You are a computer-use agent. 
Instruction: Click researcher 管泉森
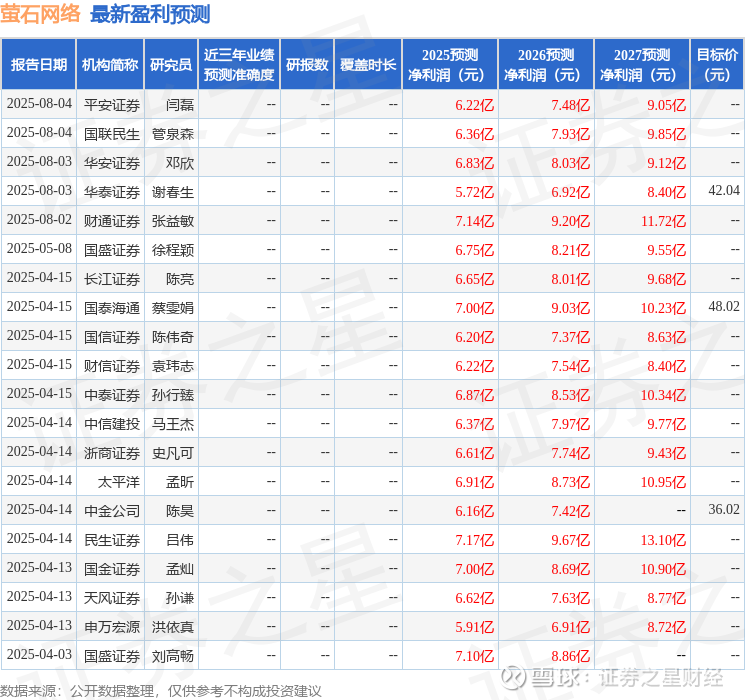point(172,134)
